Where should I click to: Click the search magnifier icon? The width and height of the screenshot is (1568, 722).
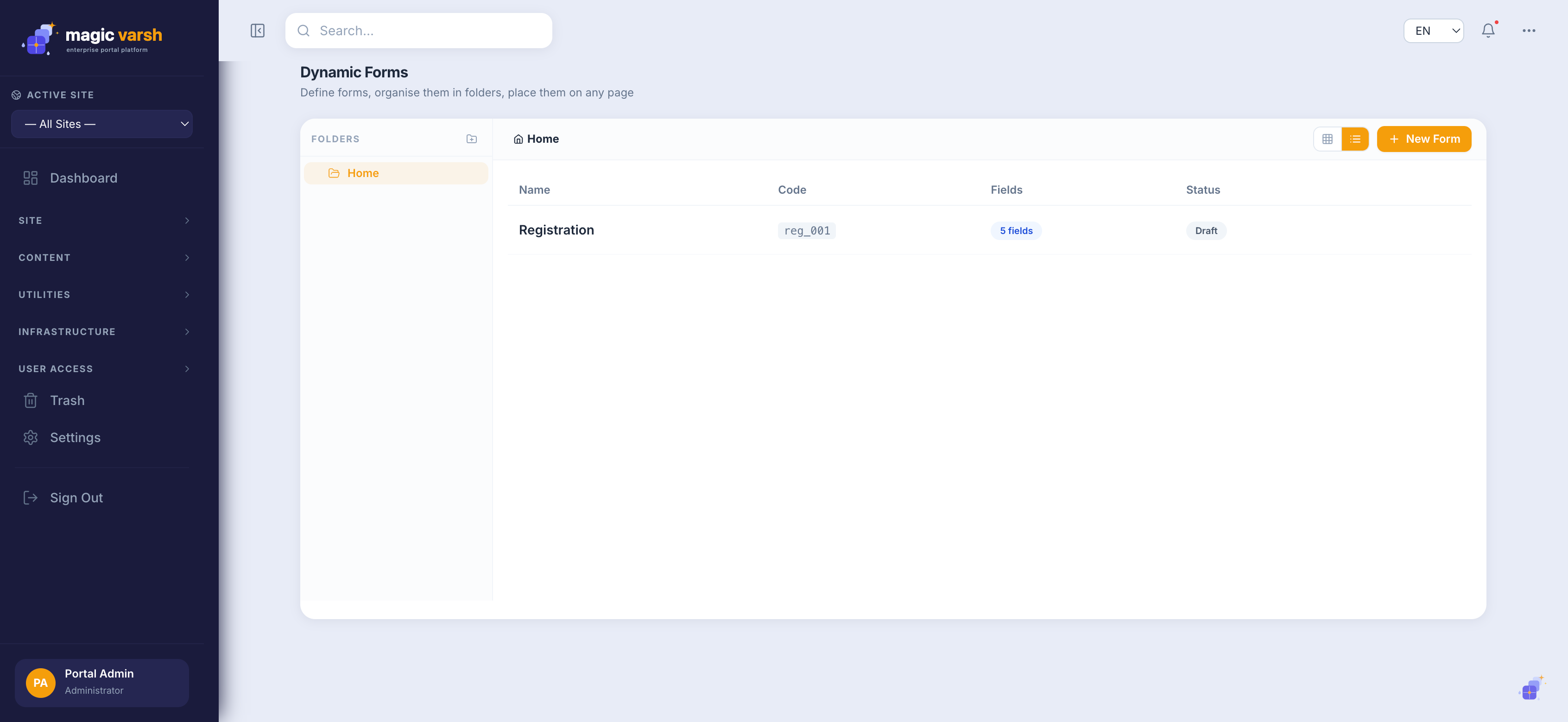[303, 31]
